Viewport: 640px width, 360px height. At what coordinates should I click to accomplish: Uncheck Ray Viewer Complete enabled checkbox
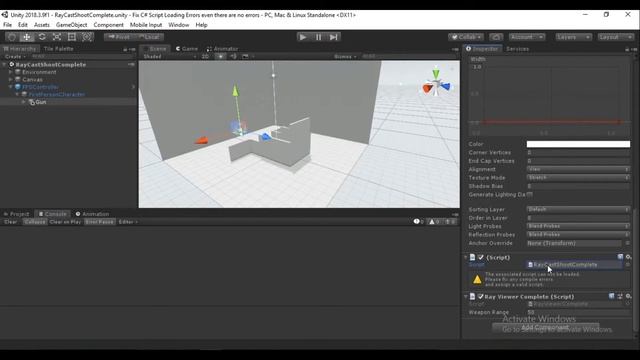point(480,296)
